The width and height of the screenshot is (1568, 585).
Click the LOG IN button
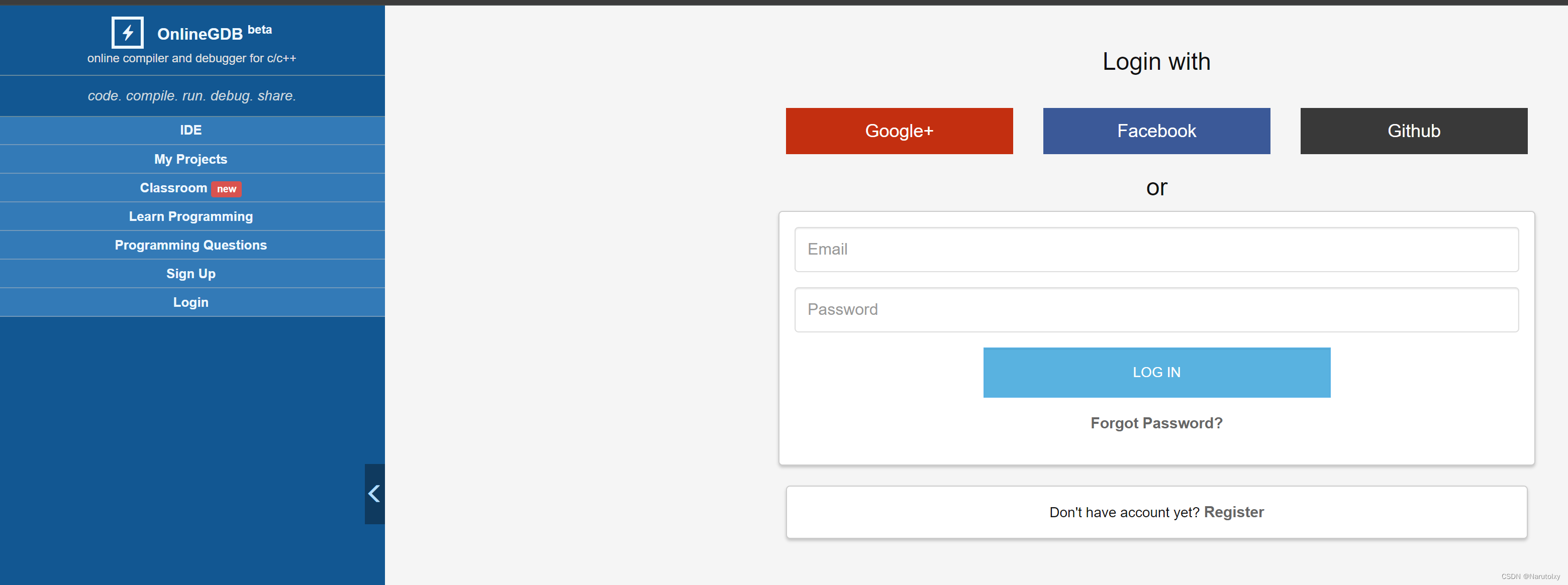click(x=1156, y=372)
